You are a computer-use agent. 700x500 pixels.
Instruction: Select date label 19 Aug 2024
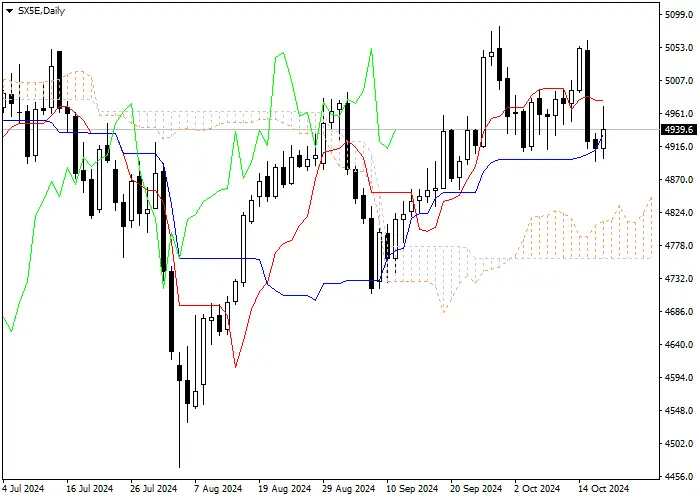tap(284, 489)
